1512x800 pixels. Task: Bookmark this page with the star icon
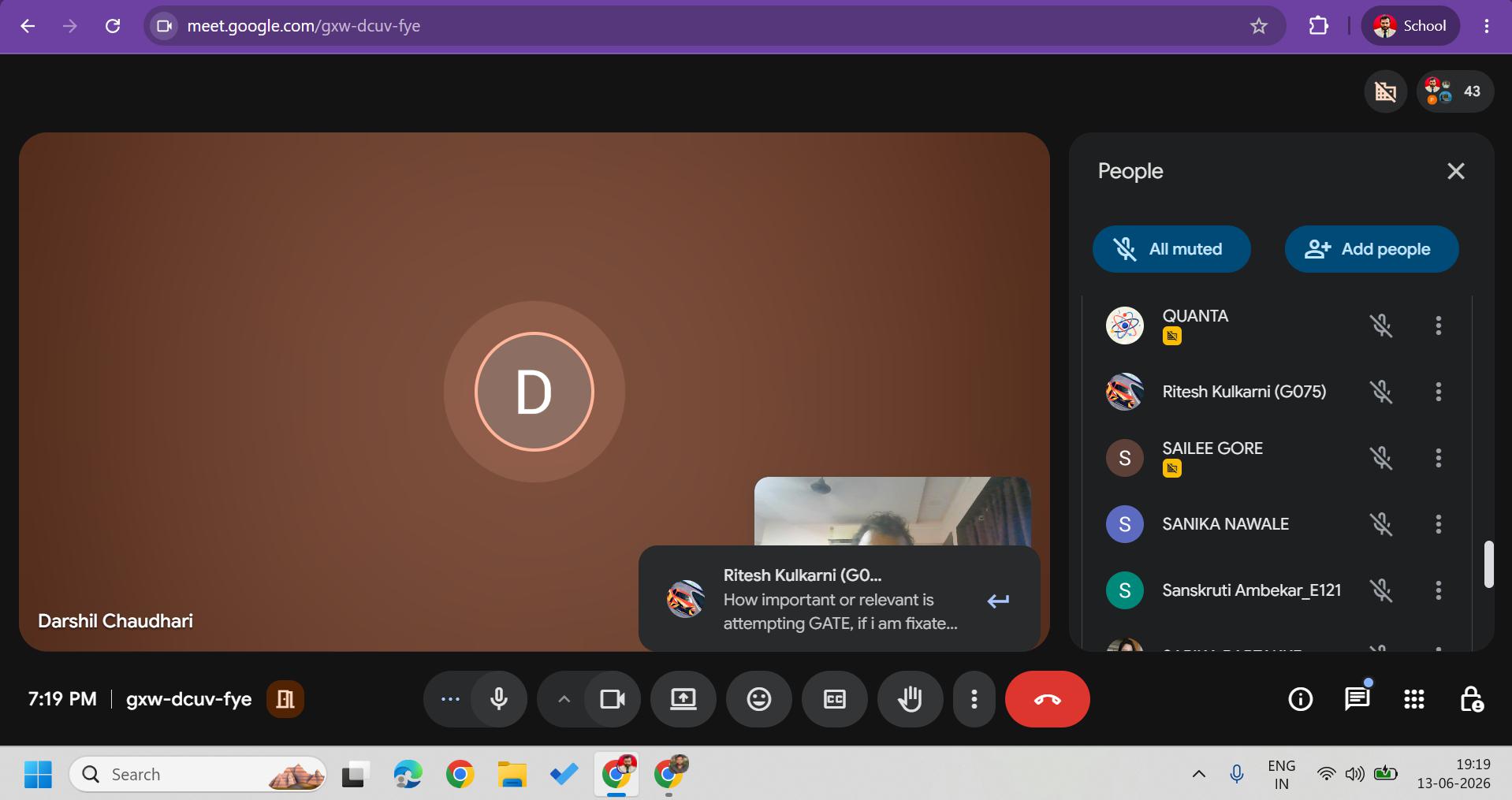click(1259, 26)
